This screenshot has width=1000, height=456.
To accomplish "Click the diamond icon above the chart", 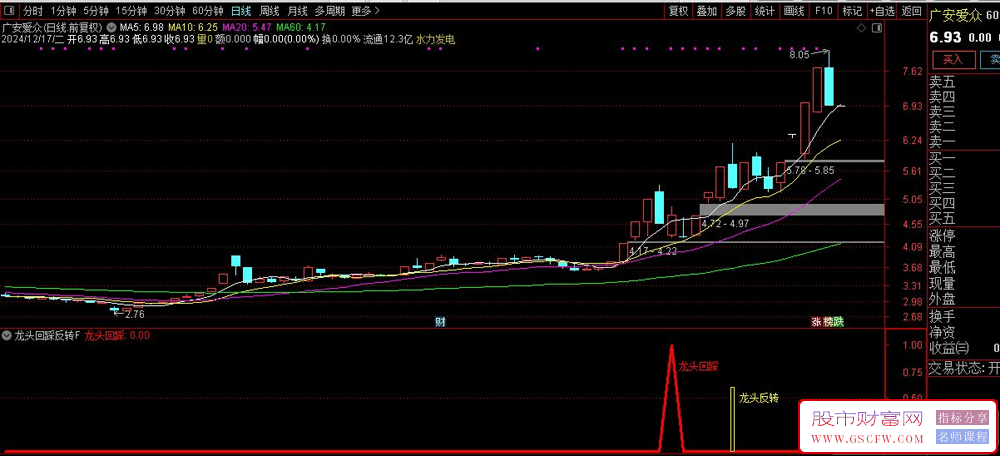I will [x=861, y=28].
